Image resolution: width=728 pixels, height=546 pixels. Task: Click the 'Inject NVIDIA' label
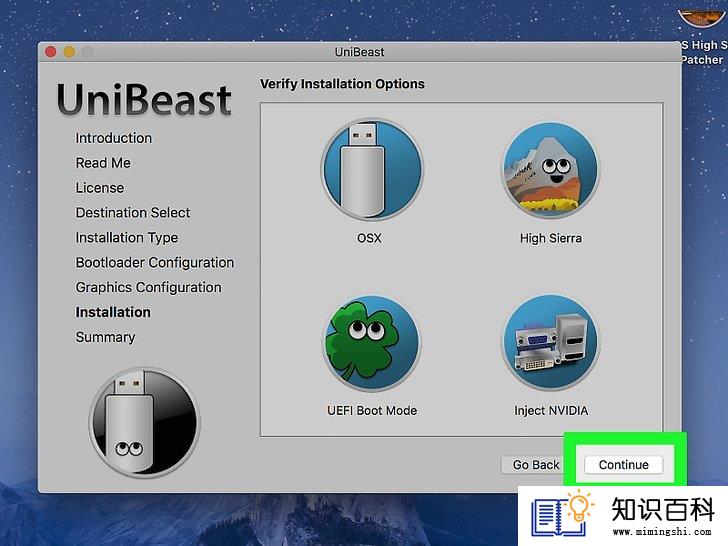point(551,410)
